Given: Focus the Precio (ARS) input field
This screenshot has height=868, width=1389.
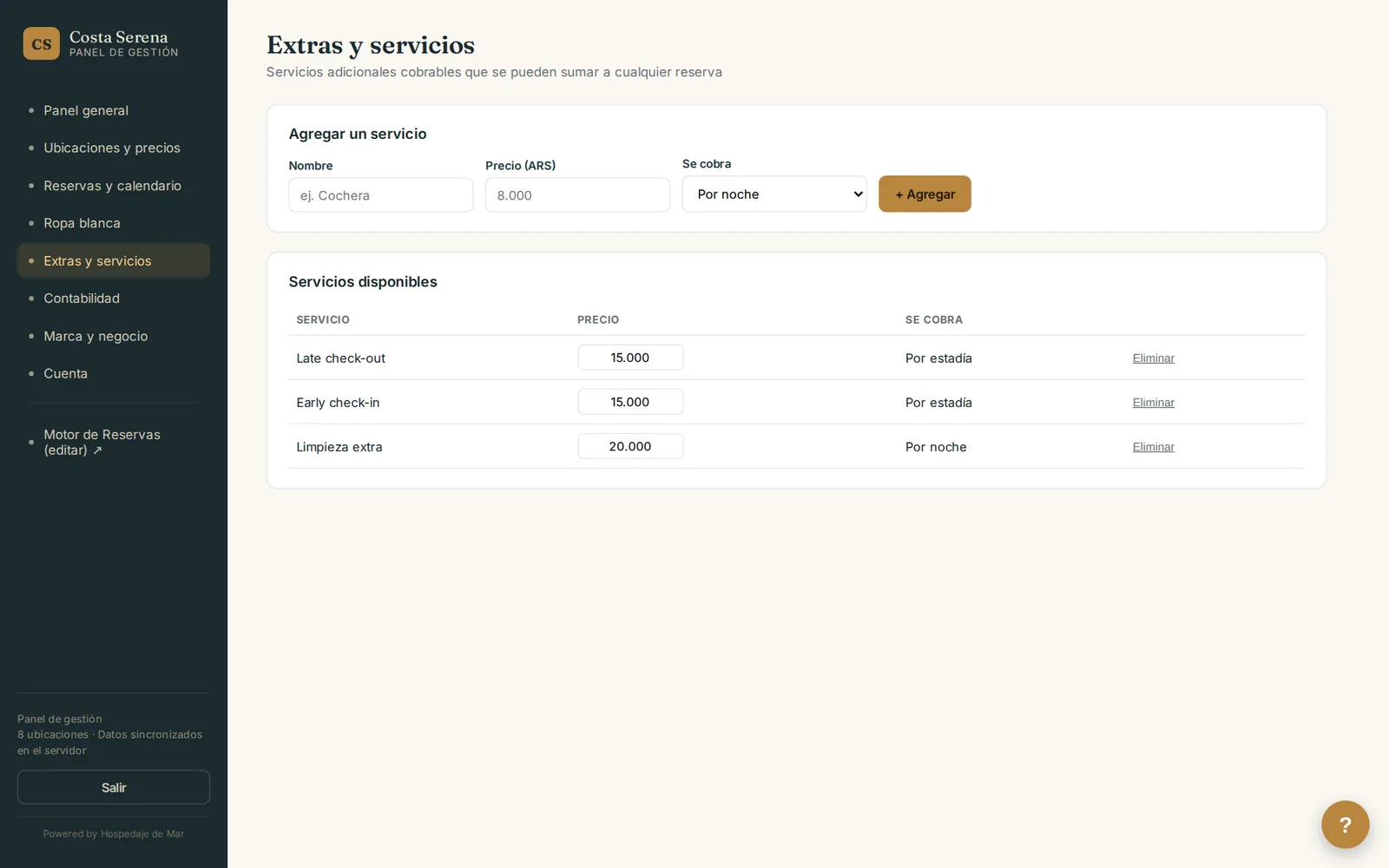Looking at the screenshot, I should pyautogui.click(x=577, y=195).
